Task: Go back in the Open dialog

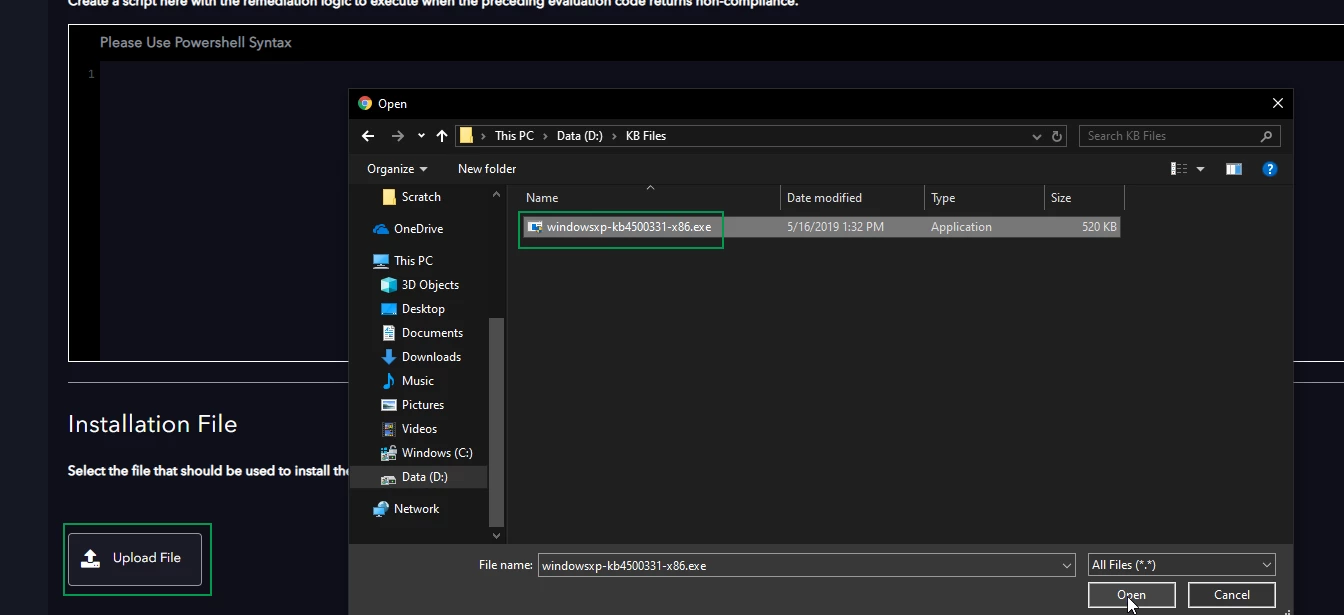Action: coord(368,136)
